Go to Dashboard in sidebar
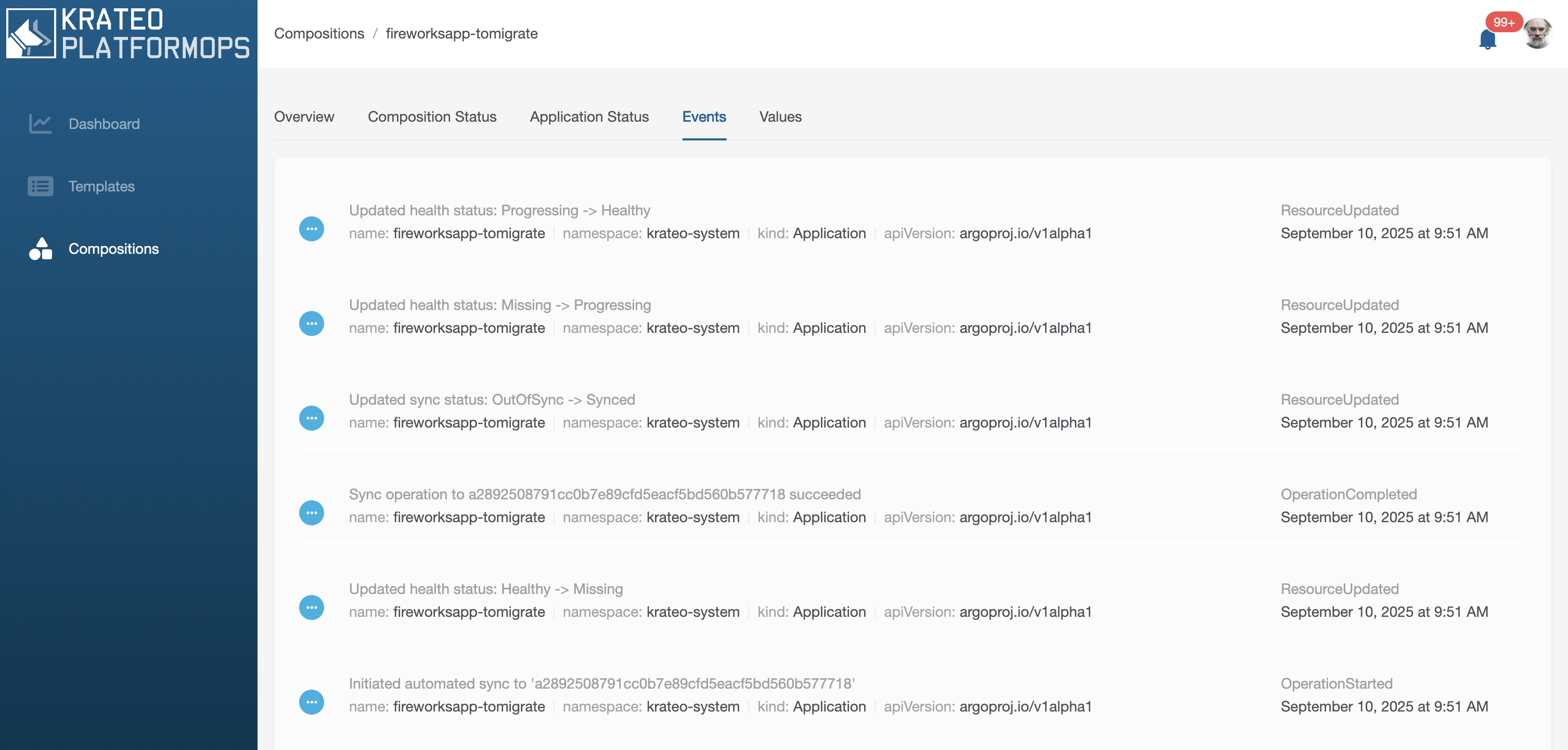The width and height of the screenshot is (1568, 750). pos(104,124)
